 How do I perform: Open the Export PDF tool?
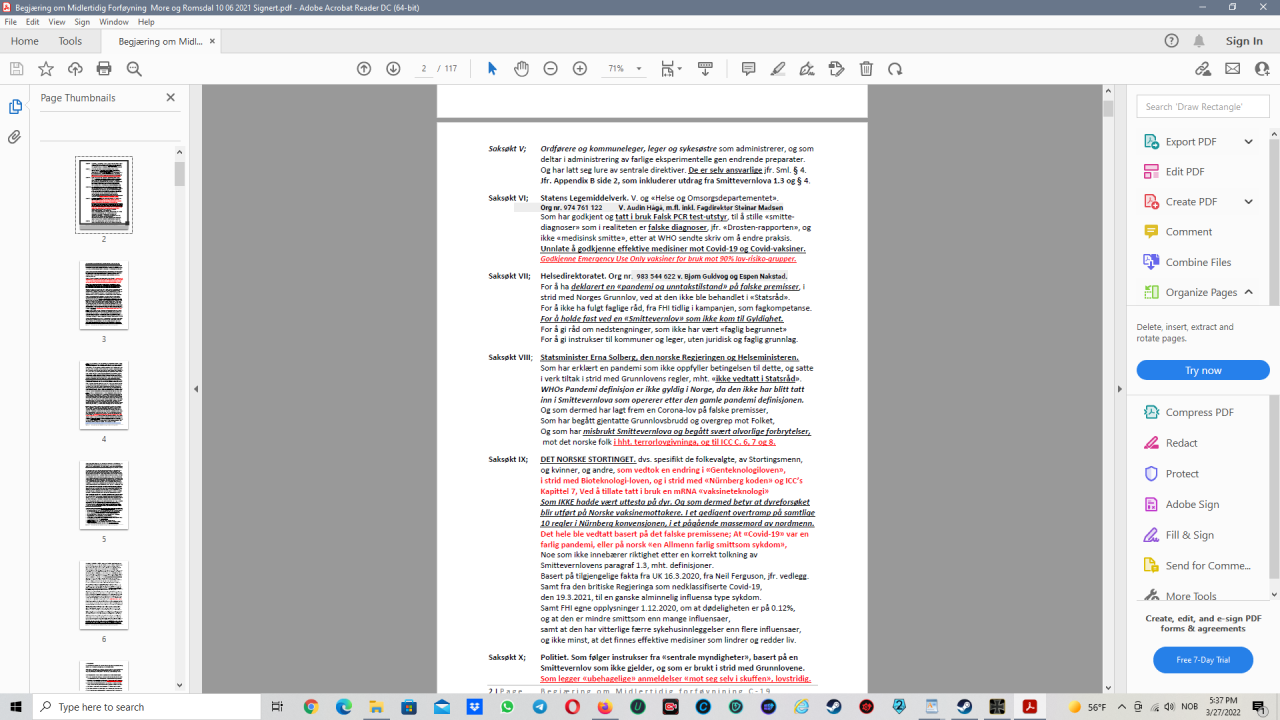click(x=1191, y=142)
